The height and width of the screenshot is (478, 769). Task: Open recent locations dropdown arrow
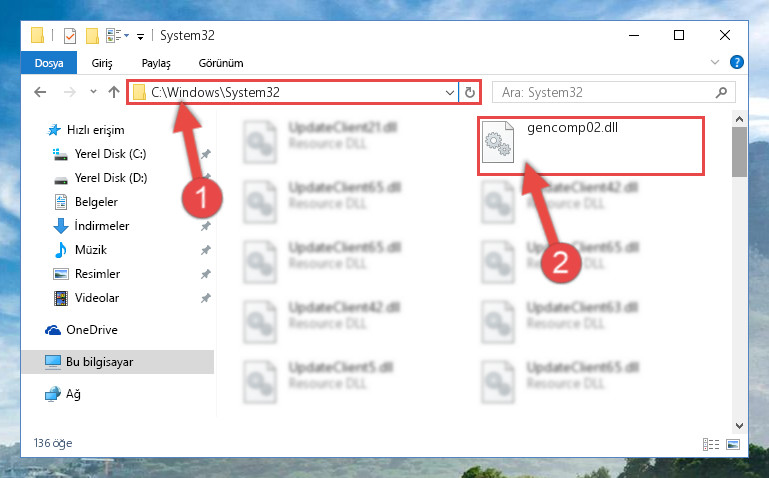click(93, 92)
